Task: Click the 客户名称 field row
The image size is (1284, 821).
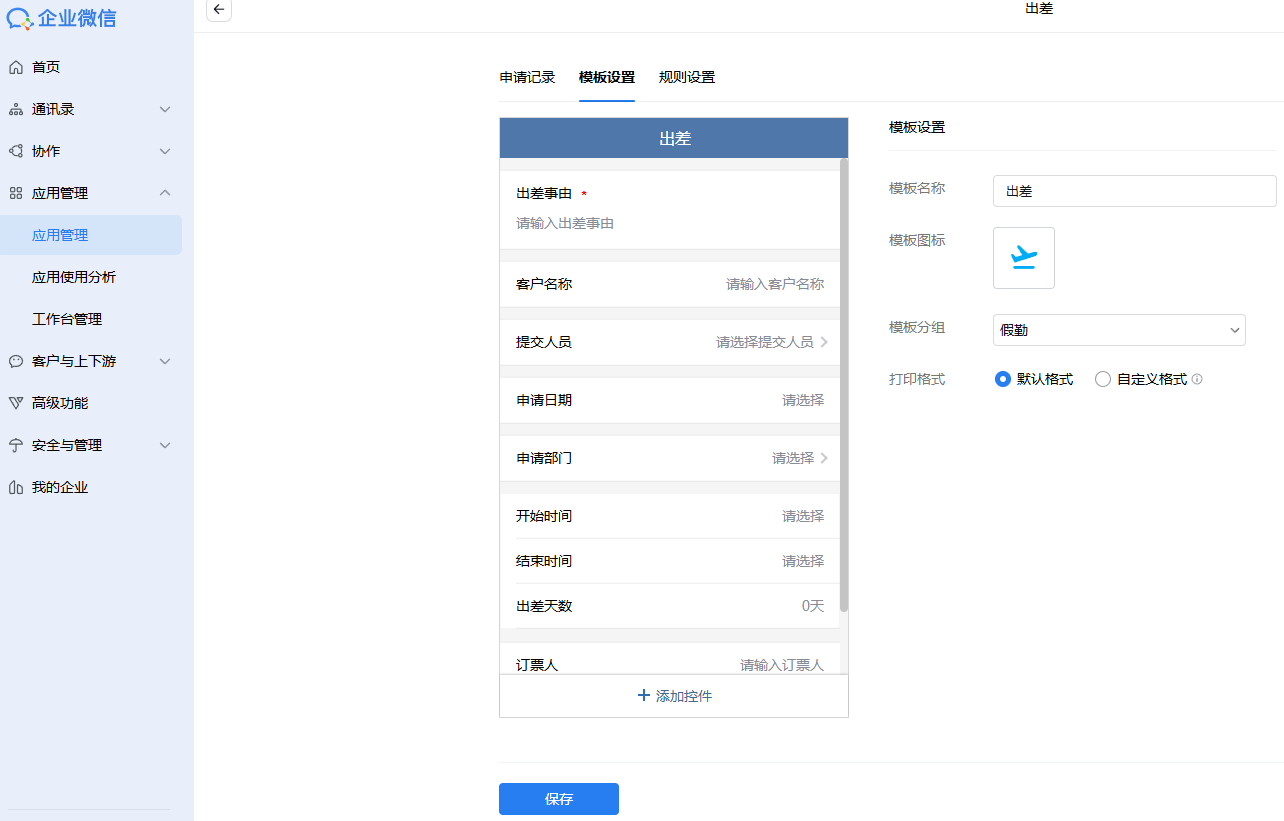Action: (670, 284)
